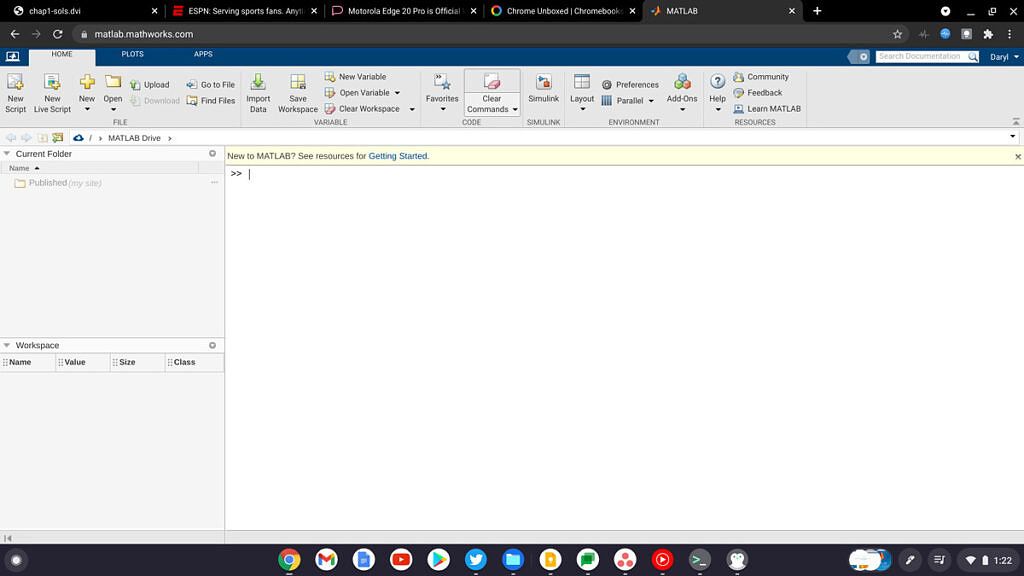Launch YouTube from the shelf
1024x576 pixels.
[400, 560]
